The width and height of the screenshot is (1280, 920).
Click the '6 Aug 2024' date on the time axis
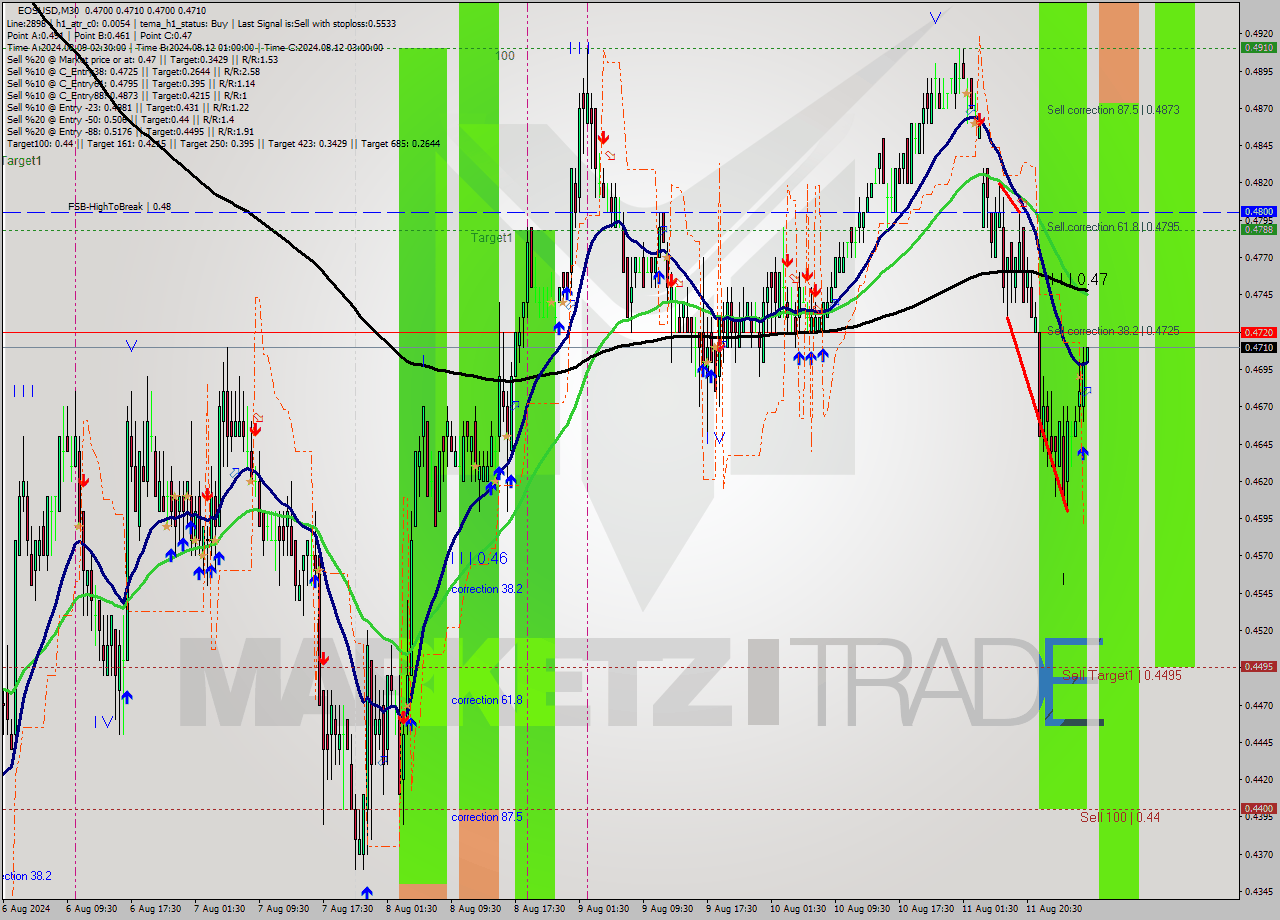[x=28, y=909]
